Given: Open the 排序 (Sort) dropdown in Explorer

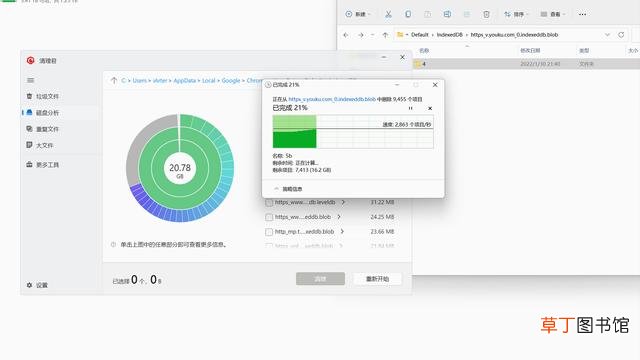Looking at the screenshot, I should point(516,14).
